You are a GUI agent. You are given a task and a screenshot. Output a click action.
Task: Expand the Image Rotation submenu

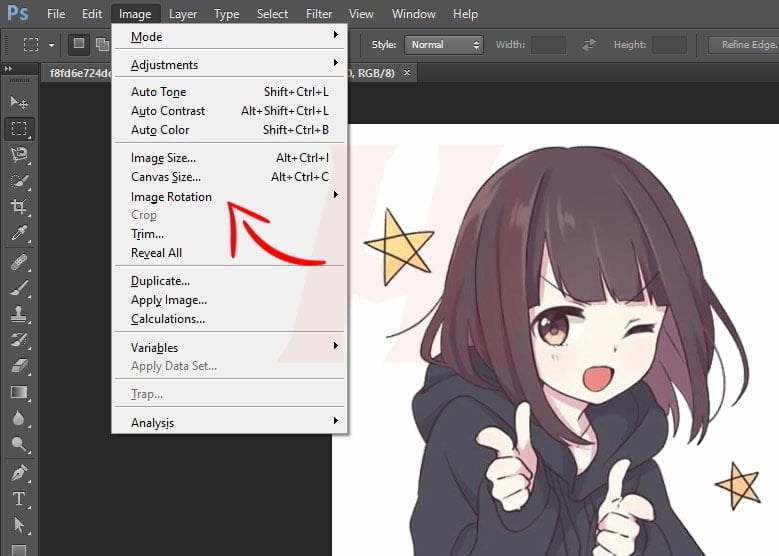click(x=230, y=197)
